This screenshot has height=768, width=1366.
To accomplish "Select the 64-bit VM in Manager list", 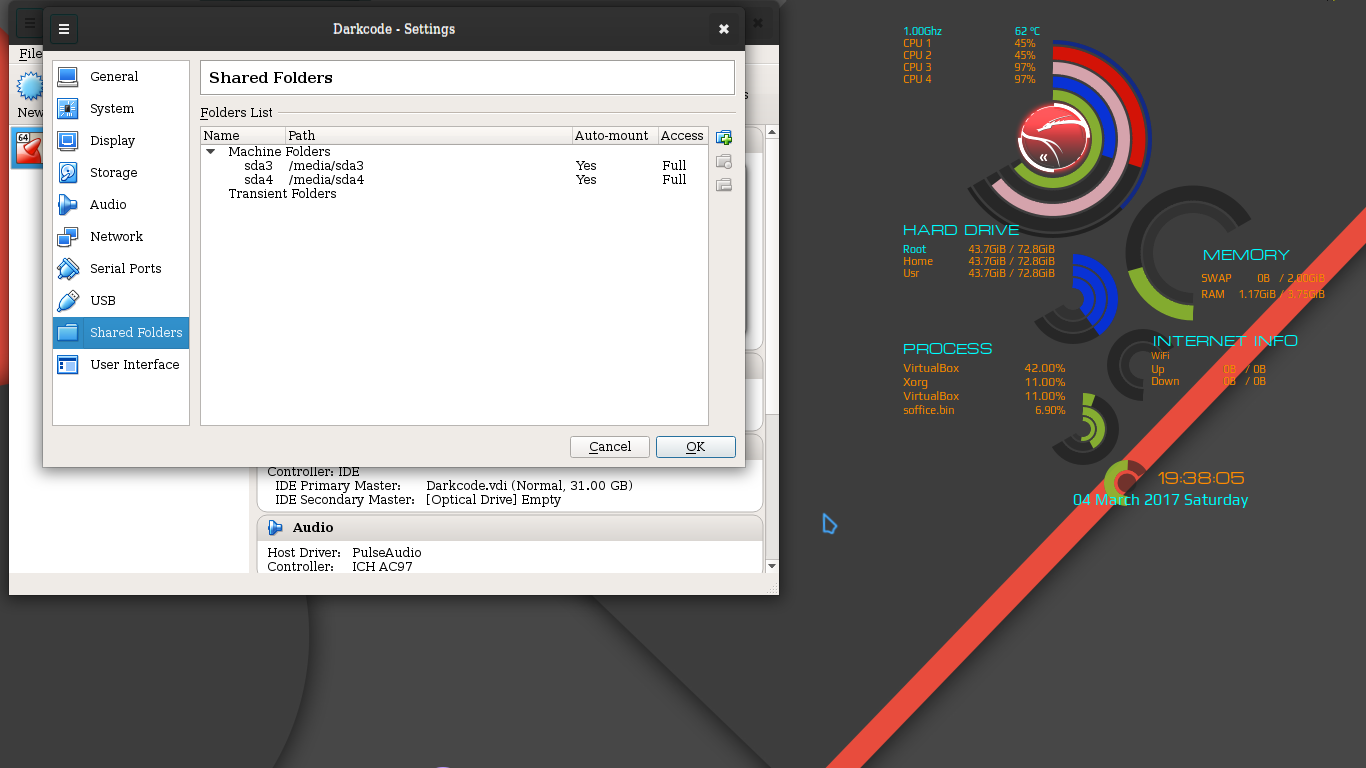I will [x=27, y=147].
